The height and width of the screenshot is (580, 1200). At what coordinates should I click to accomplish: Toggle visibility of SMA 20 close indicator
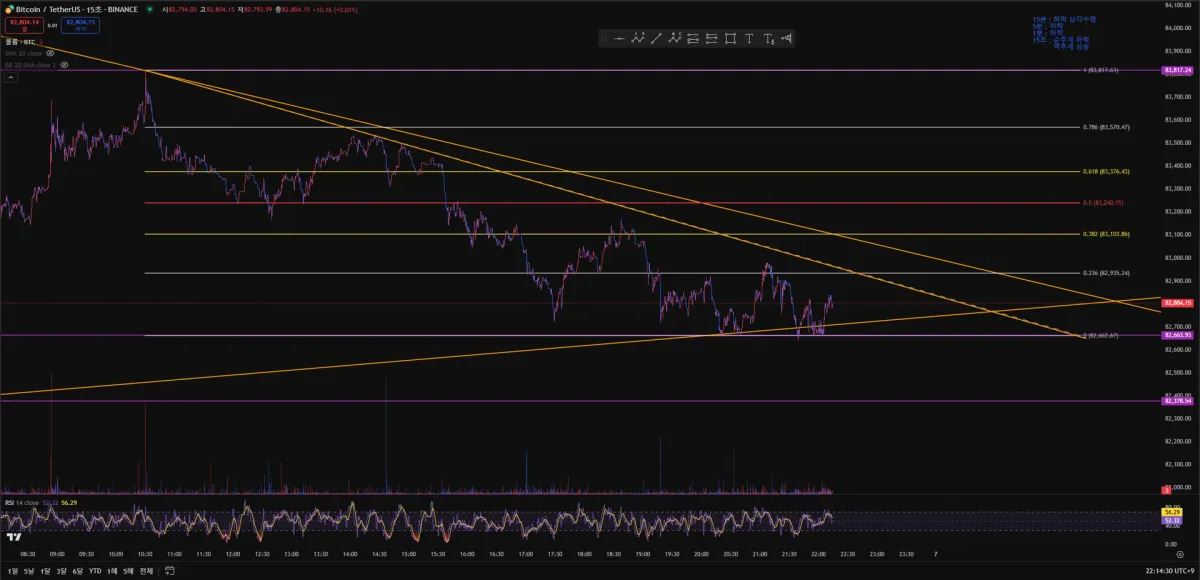coord(50,53)
